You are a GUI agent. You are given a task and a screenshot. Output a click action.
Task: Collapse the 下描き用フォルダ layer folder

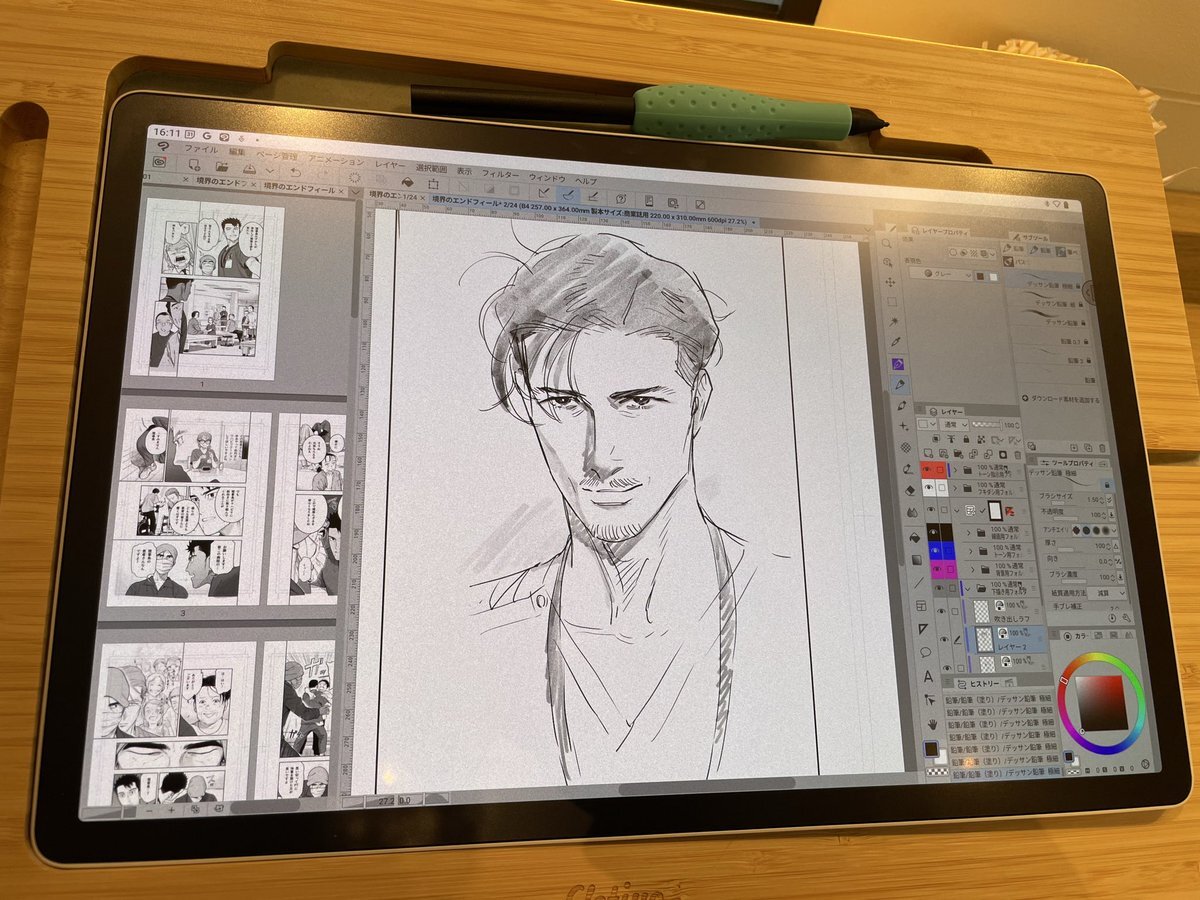(x=967, y=587)
